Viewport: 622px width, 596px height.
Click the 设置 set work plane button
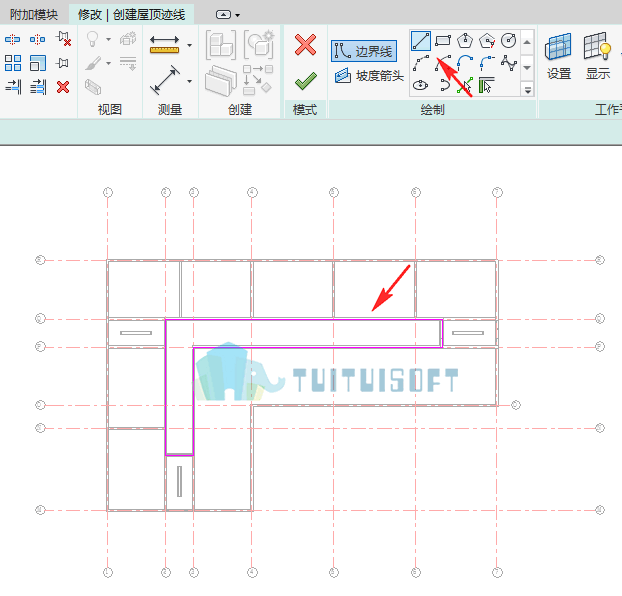point(559,56)
